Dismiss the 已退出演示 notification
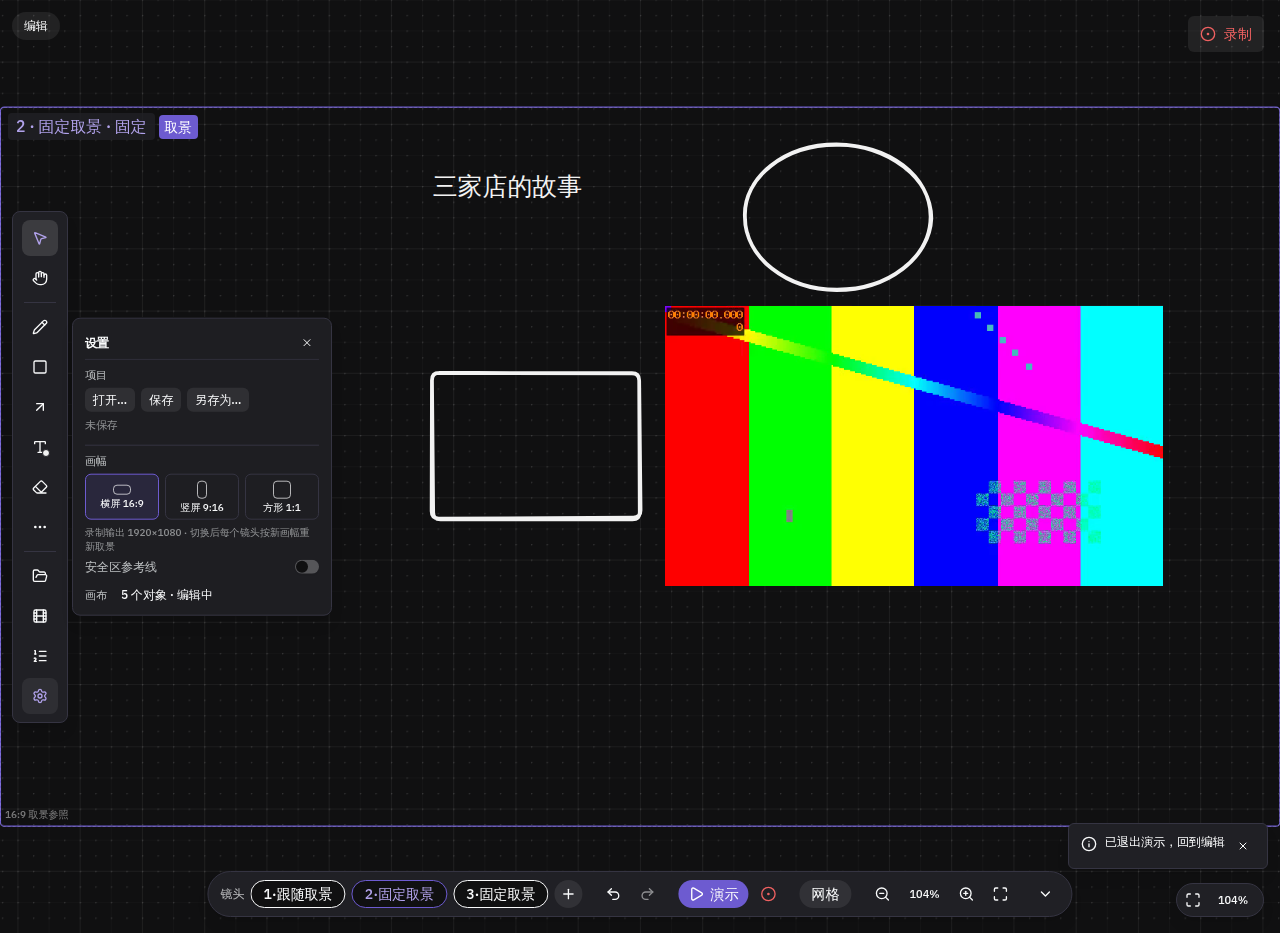The image size is (1280, 933). (1243, 846)
